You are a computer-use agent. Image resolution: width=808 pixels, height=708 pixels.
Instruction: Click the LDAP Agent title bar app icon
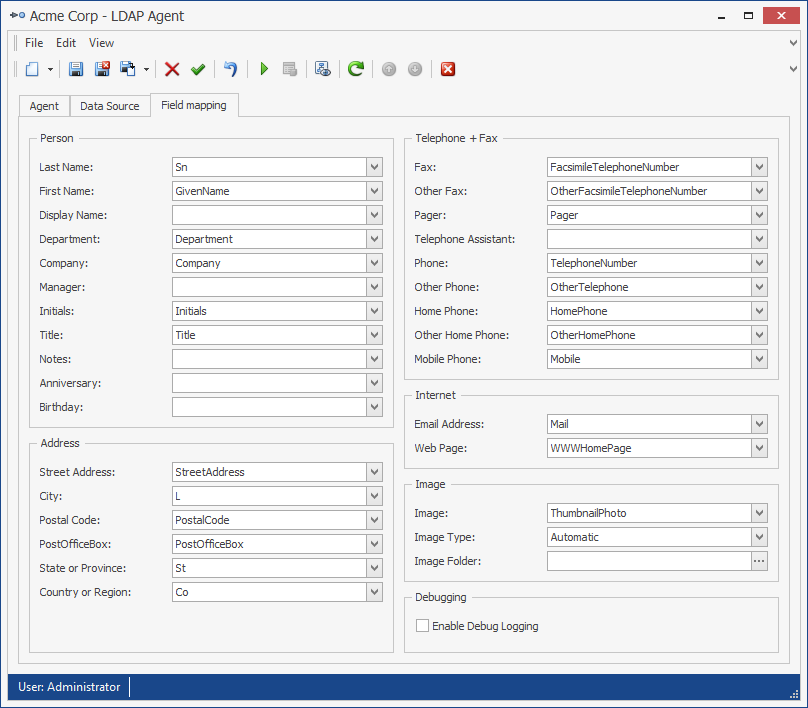(18, 15)
